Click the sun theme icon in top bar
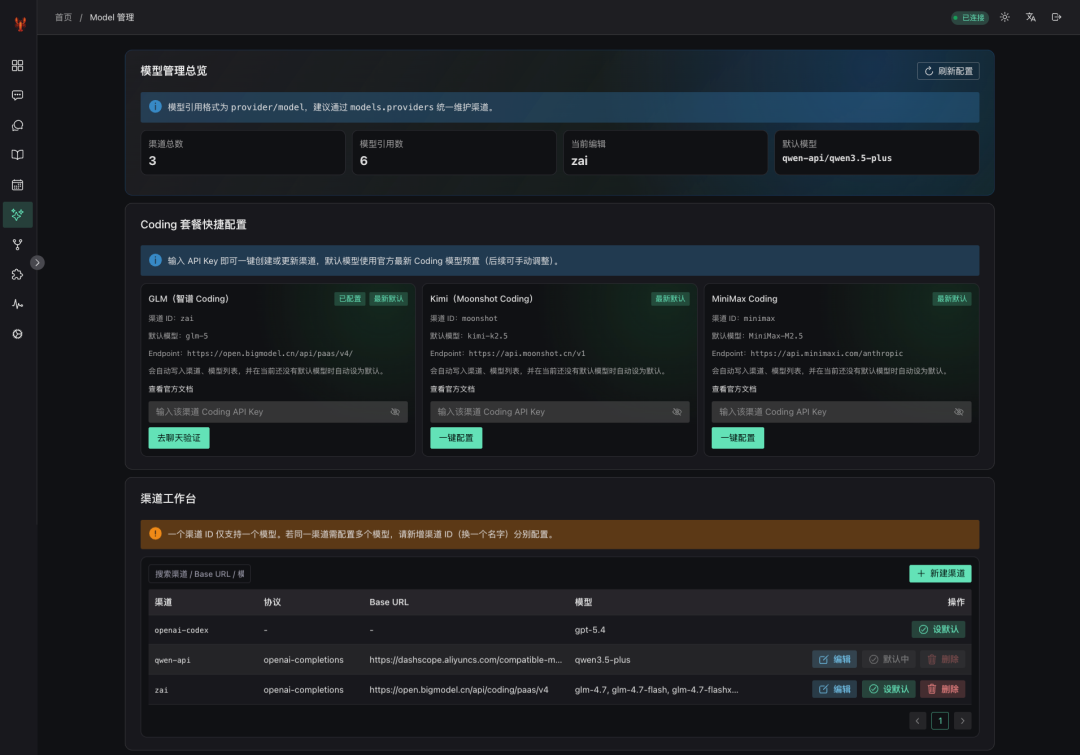The width and height of the screenshot is (1080, 755). (x=1004, y=17)
